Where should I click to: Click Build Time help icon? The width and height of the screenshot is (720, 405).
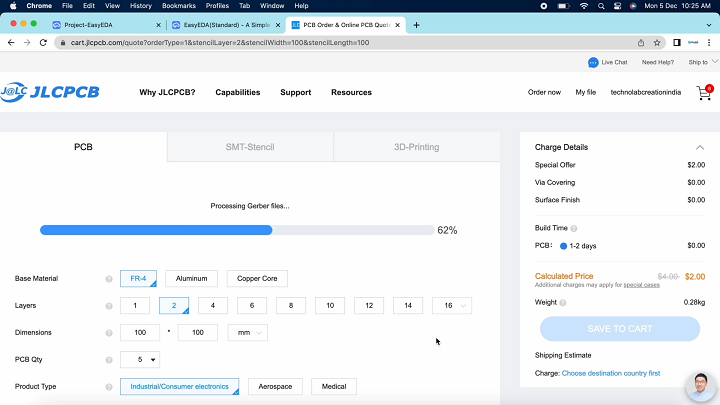[x=574, y=228]
